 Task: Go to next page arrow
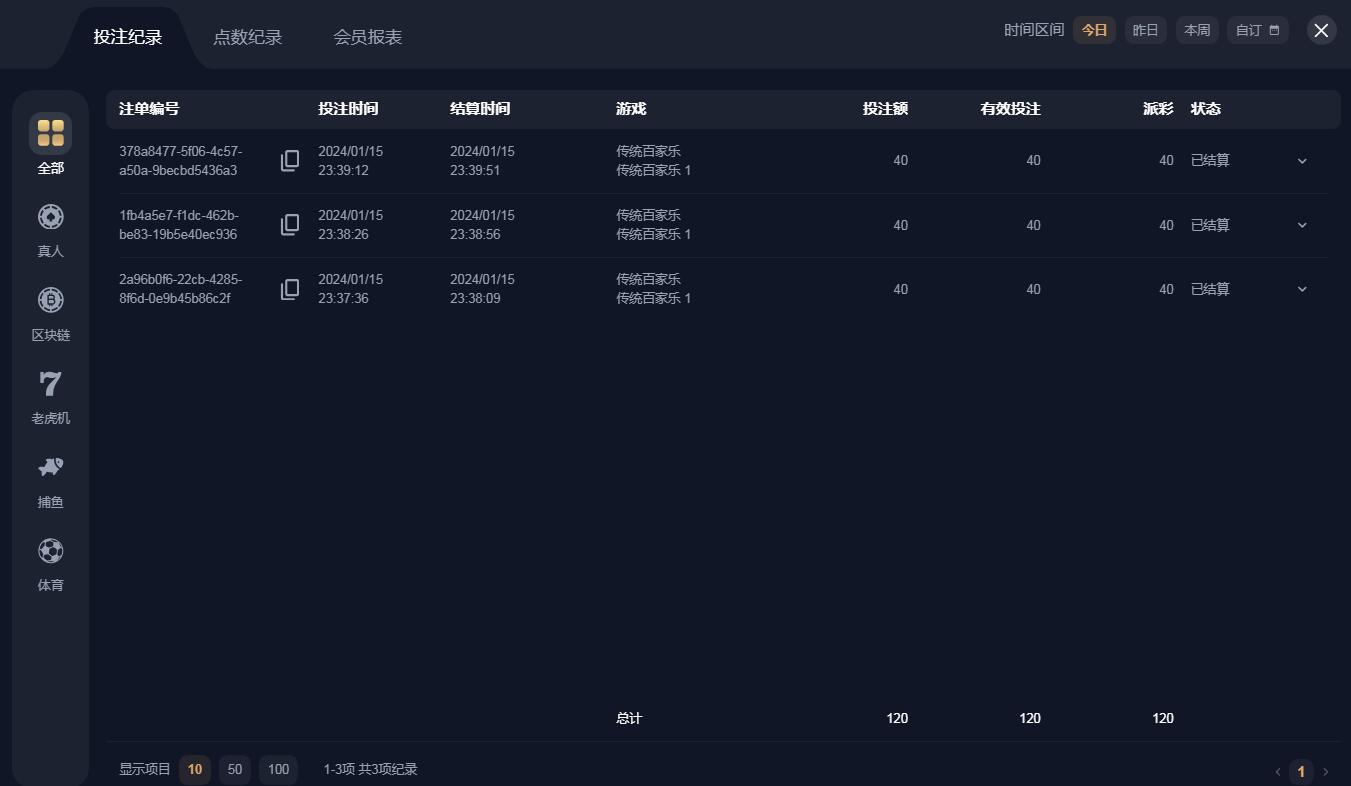[1326, 771]
